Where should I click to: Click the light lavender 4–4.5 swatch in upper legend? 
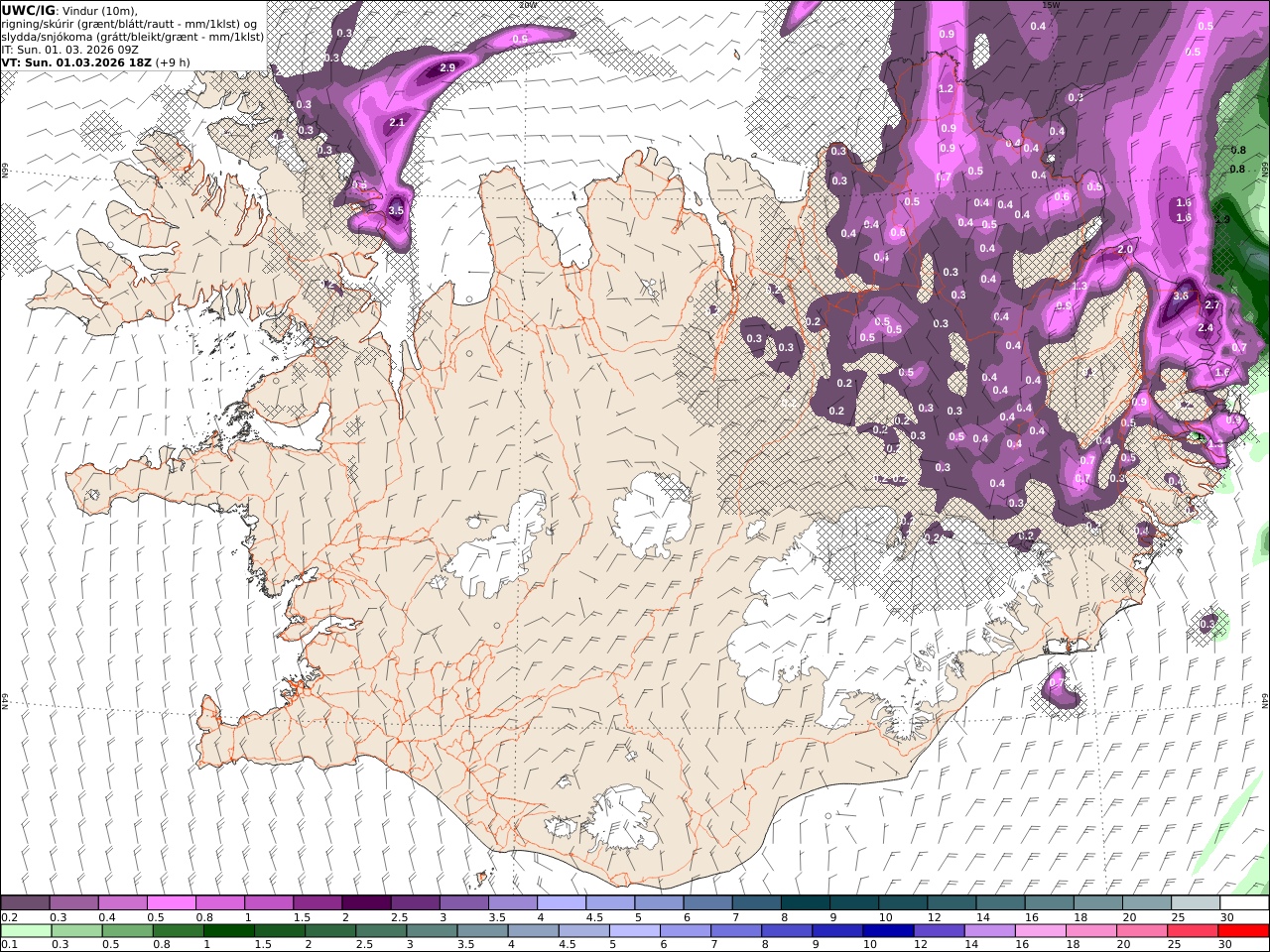(562, 903)
